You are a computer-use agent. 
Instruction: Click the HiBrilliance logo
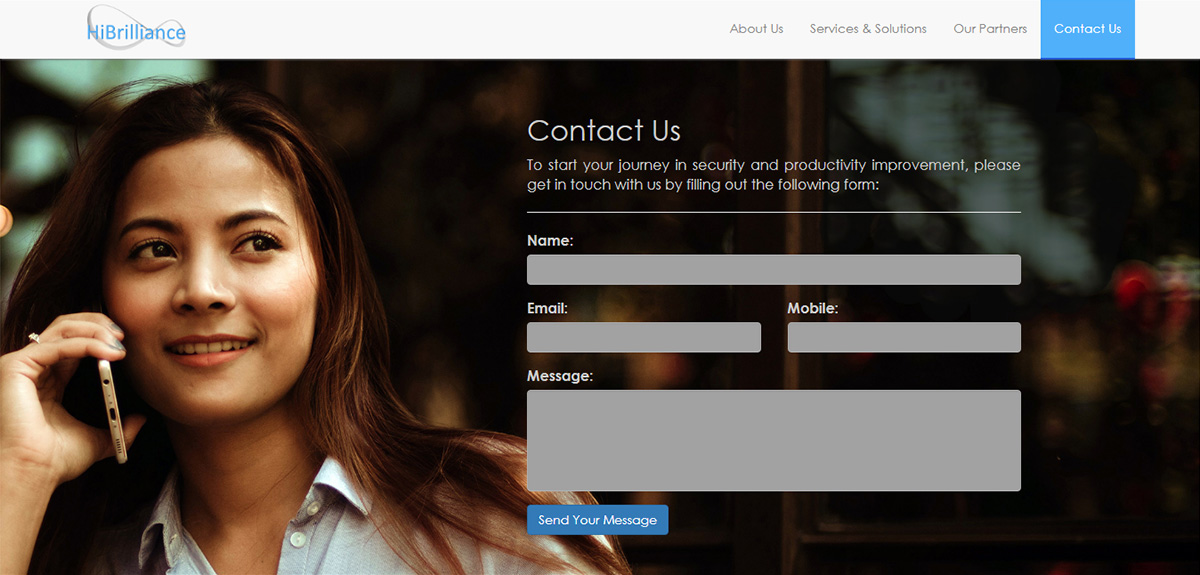coord(136,28)
